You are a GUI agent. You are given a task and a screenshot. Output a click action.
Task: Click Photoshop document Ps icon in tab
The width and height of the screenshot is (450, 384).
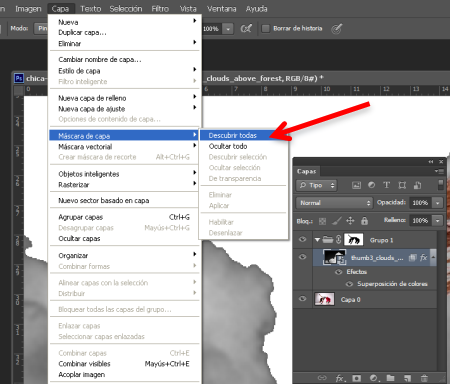coord(19,78)
